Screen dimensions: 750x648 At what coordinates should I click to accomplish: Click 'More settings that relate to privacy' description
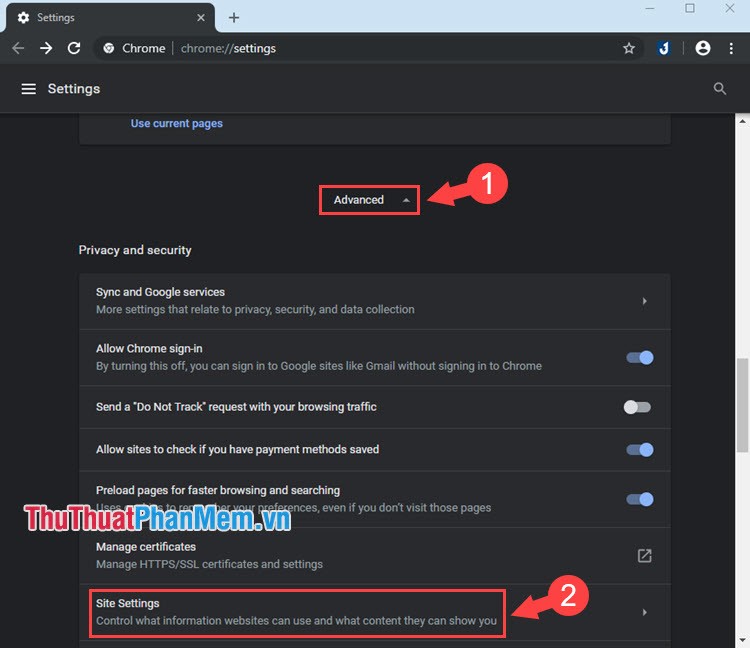point(255,309)
